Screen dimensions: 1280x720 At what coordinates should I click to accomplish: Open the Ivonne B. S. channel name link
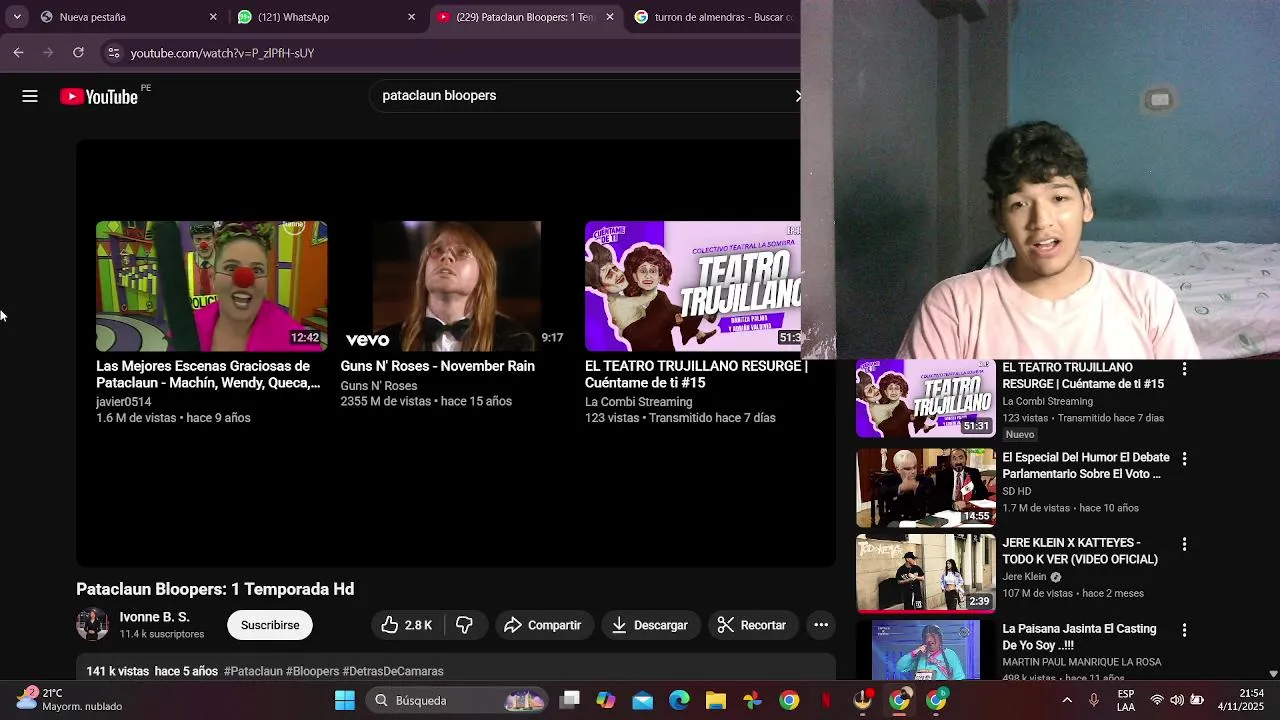pos(154,617)
